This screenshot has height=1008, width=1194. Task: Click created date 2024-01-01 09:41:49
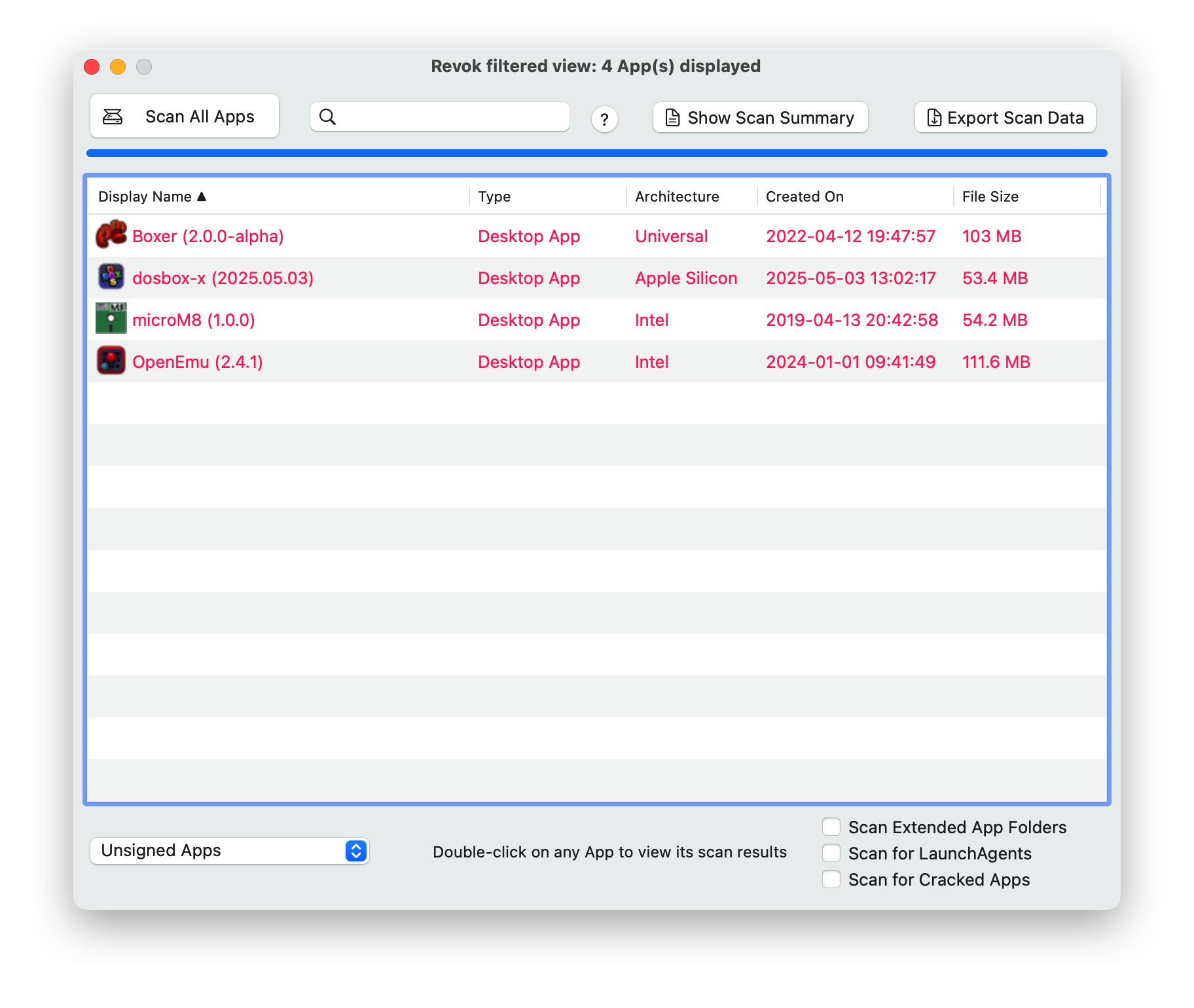851,362
